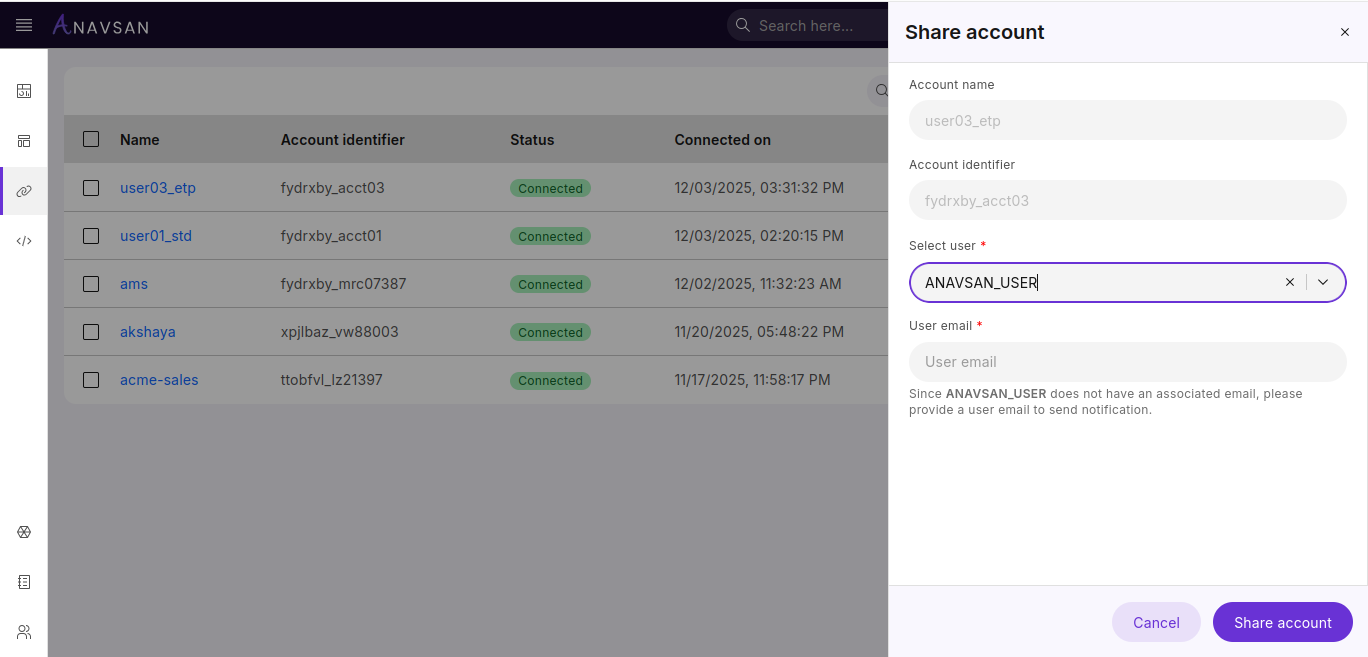
Task: Open the users icon in sidebar
Action: (24, 632)
